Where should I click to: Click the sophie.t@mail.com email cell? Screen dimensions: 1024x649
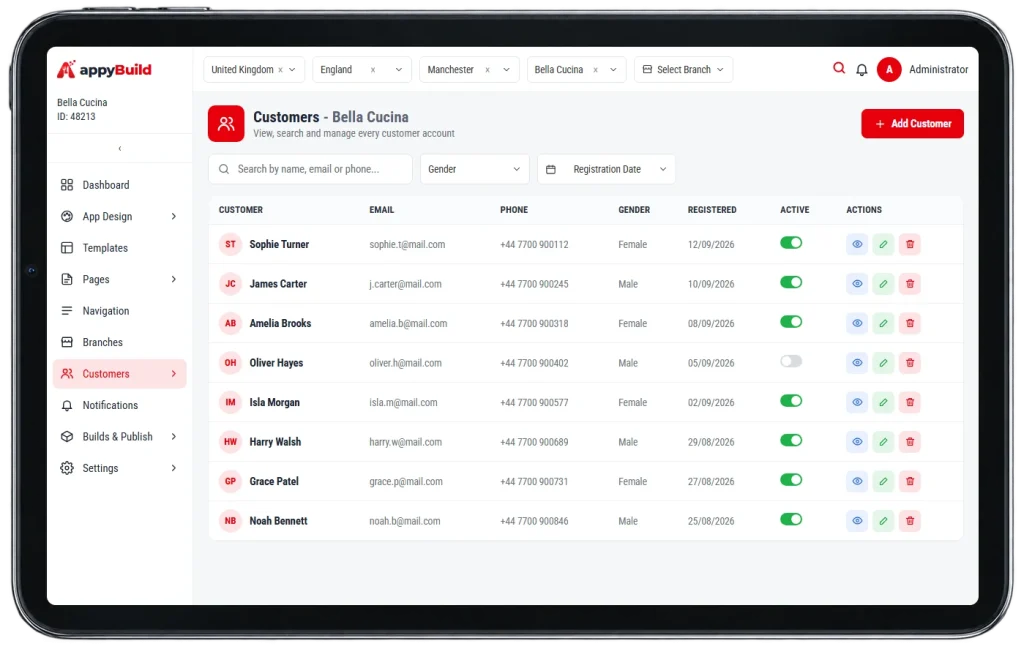(x=407, y=244)
